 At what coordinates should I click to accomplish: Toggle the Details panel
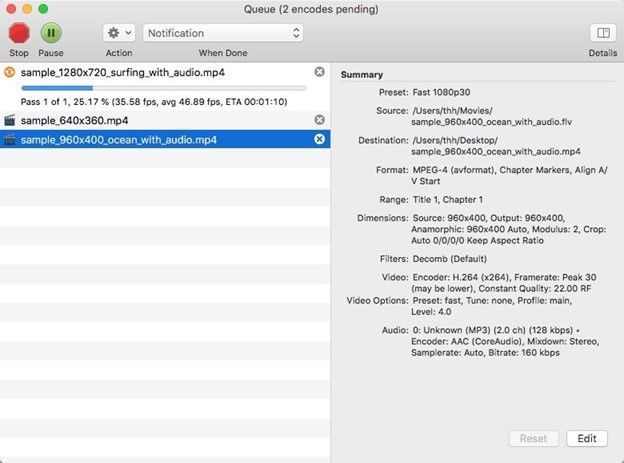[x=602, y=33]
